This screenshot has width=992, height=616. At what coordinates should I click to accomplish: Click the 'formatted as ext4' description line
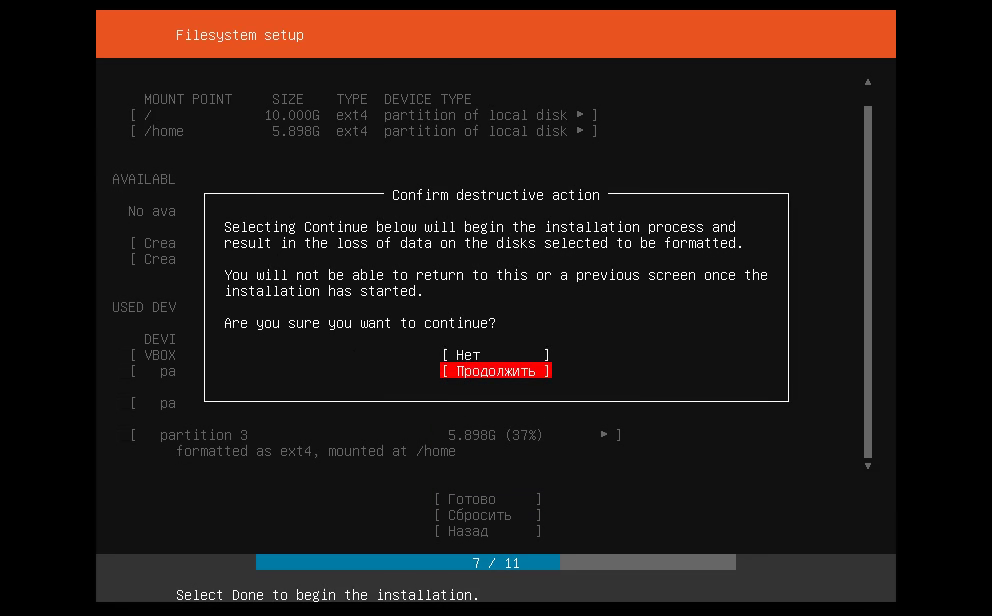click(x=315, y=451)
